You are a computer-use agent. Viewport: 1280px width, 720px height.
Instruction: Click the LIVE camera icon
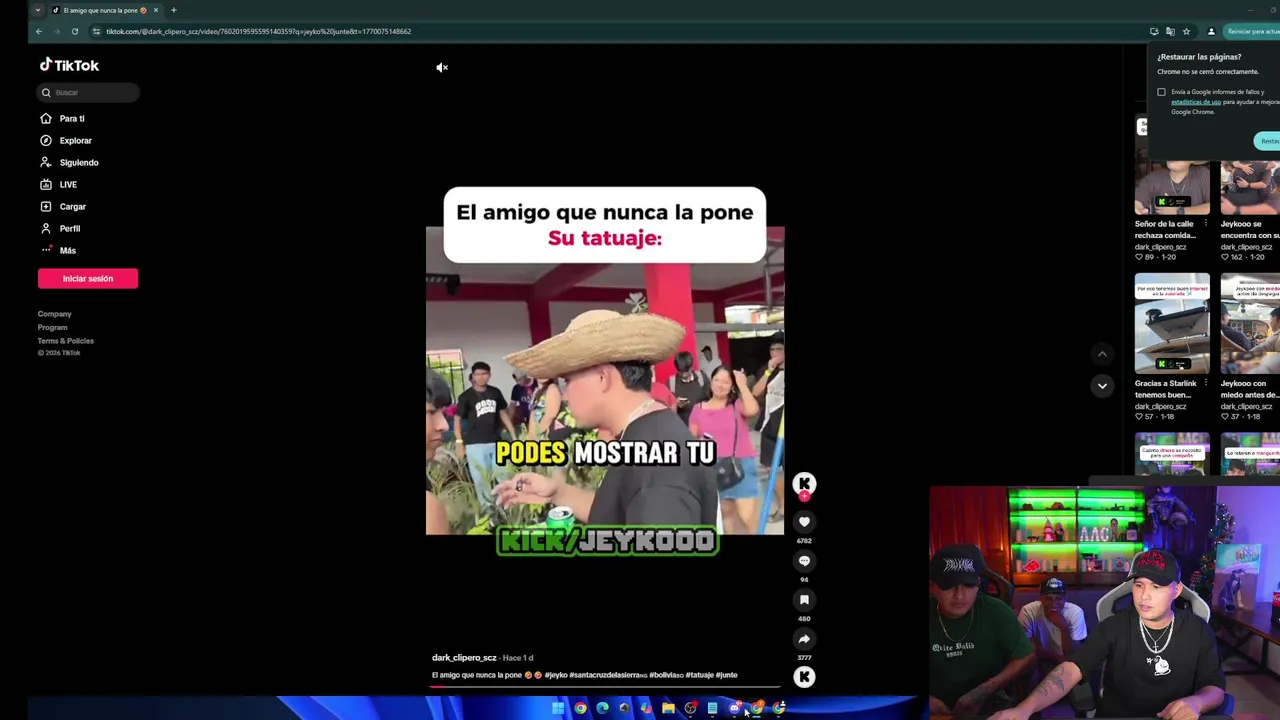pyautogui.click(x=46, y=185)
